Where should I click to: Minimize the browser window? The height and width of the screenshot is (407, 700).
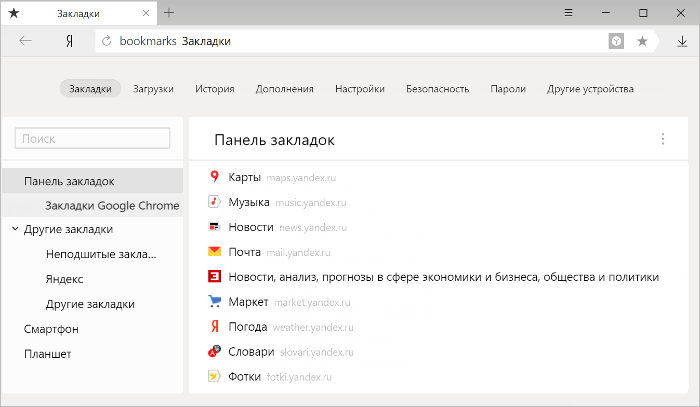tap(606, 13)
